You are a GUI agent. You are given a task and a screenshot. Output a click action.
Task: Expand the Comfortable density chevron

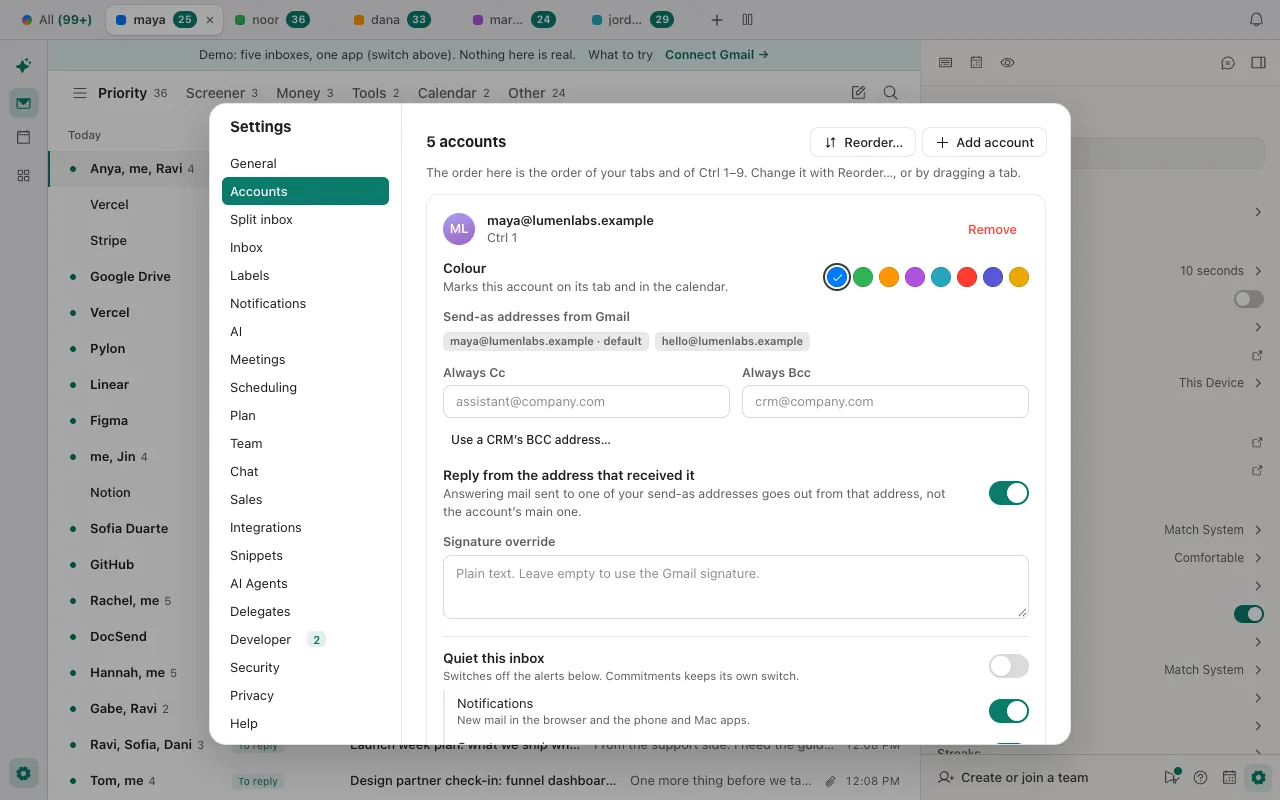(x=1258, y=558)
